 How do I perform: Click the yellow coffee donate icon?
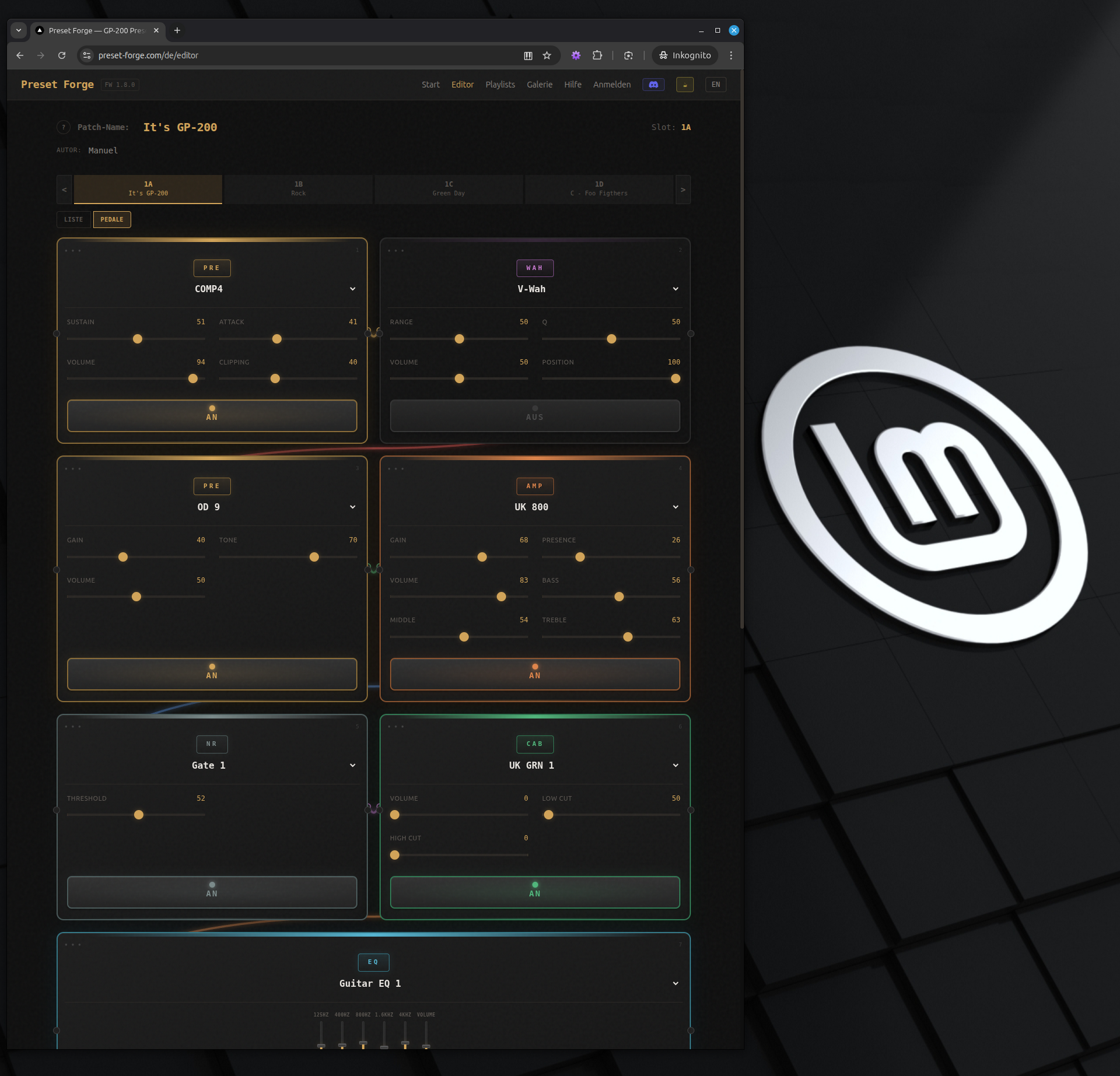684,85
